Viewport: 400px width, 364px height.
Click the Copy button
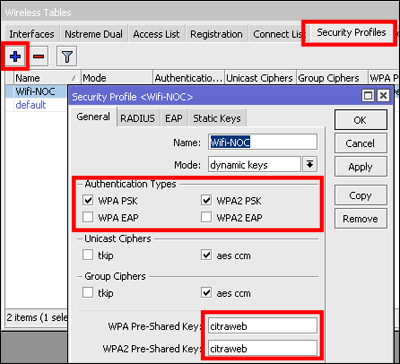[x=360, y=195]
